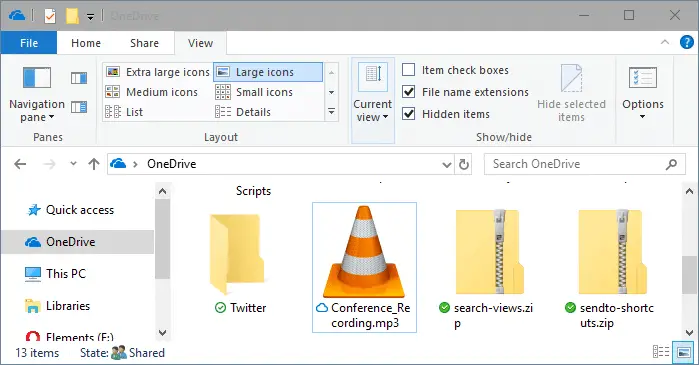Screen dimensions: 699x365
Task: Click OneDrive in the address bar
Action: pyautogui.click(x=172, y=164)
